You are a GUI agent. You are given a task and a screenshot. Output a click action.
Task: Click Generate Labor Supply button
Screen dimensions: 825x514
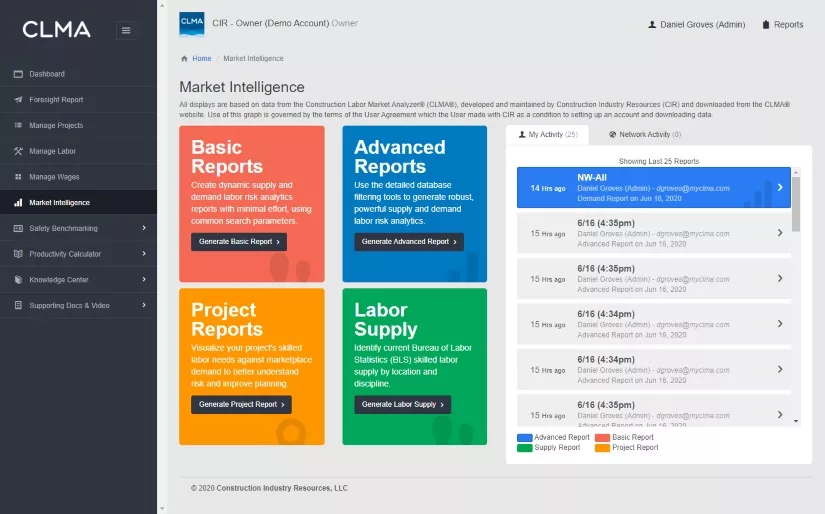tap(403, 405)
